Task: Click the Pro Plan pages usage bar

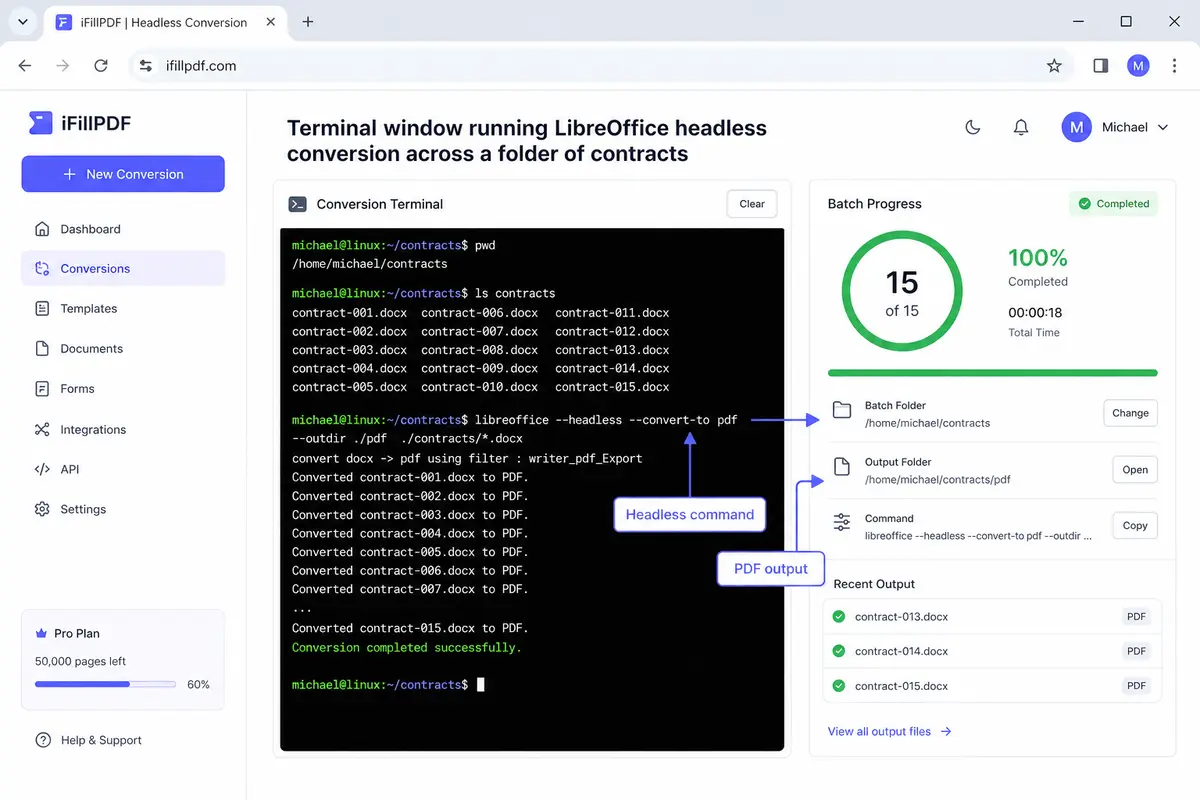Action: [x=105, y=685]
